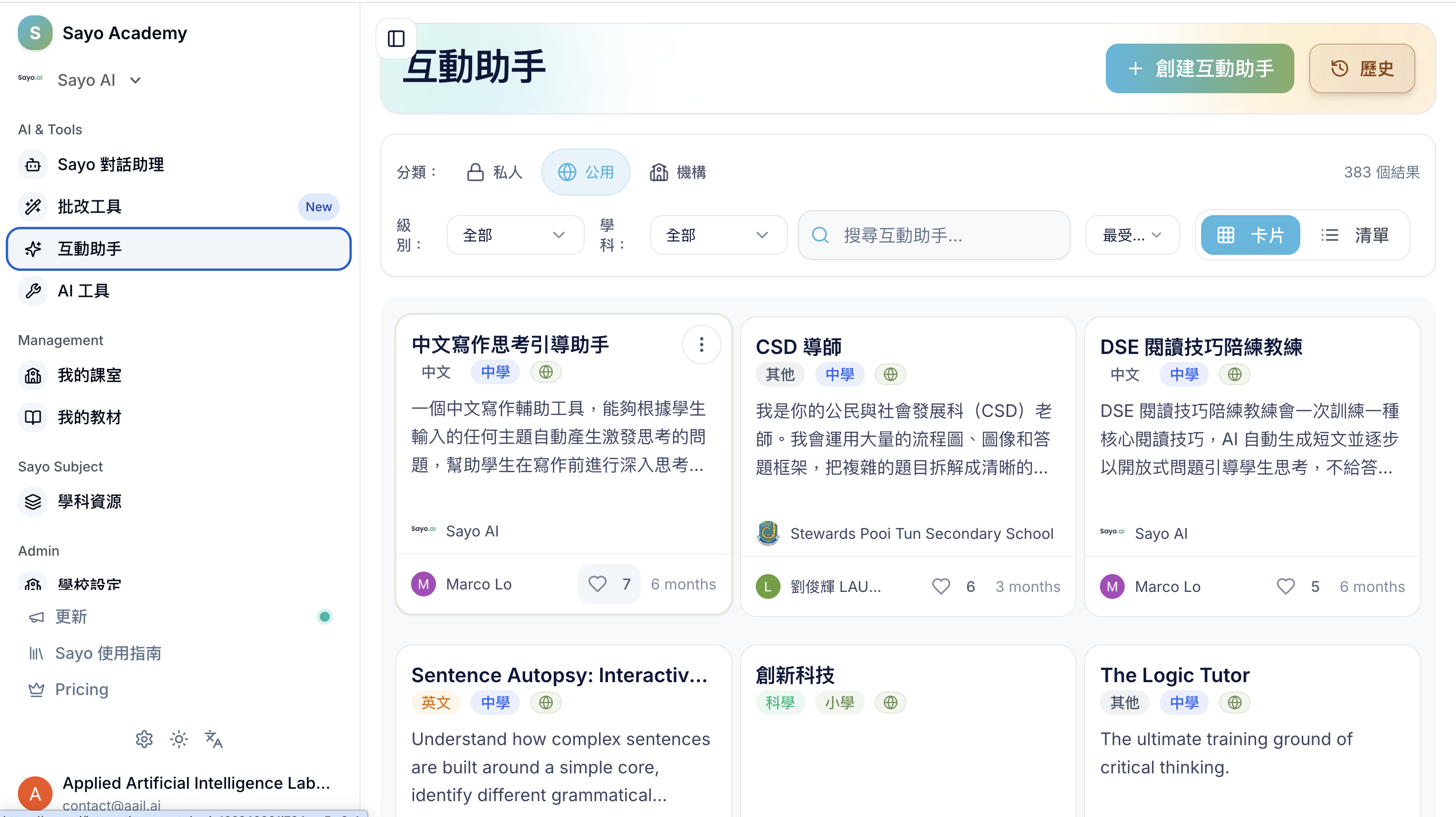Click the Sayo.ai logo on DSE card

[x=1112, y=531]
